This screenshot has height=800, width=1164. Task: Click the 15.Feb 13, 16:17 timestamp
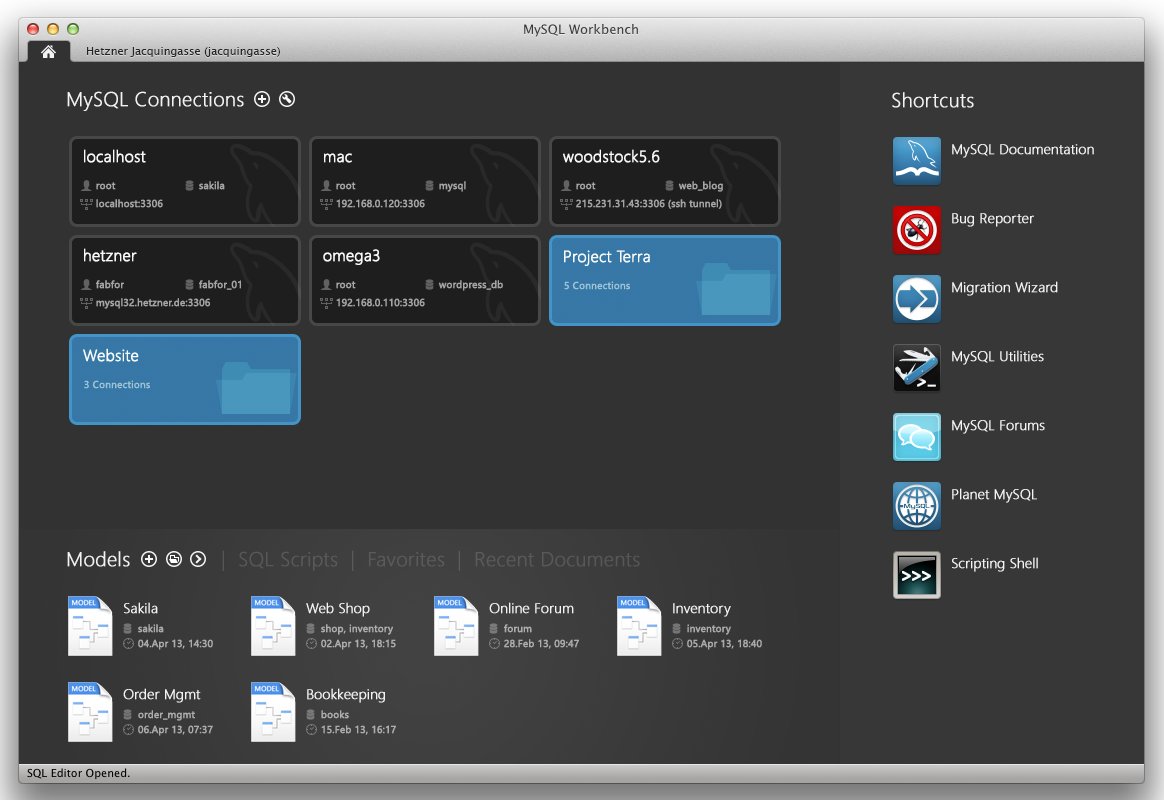359,729
